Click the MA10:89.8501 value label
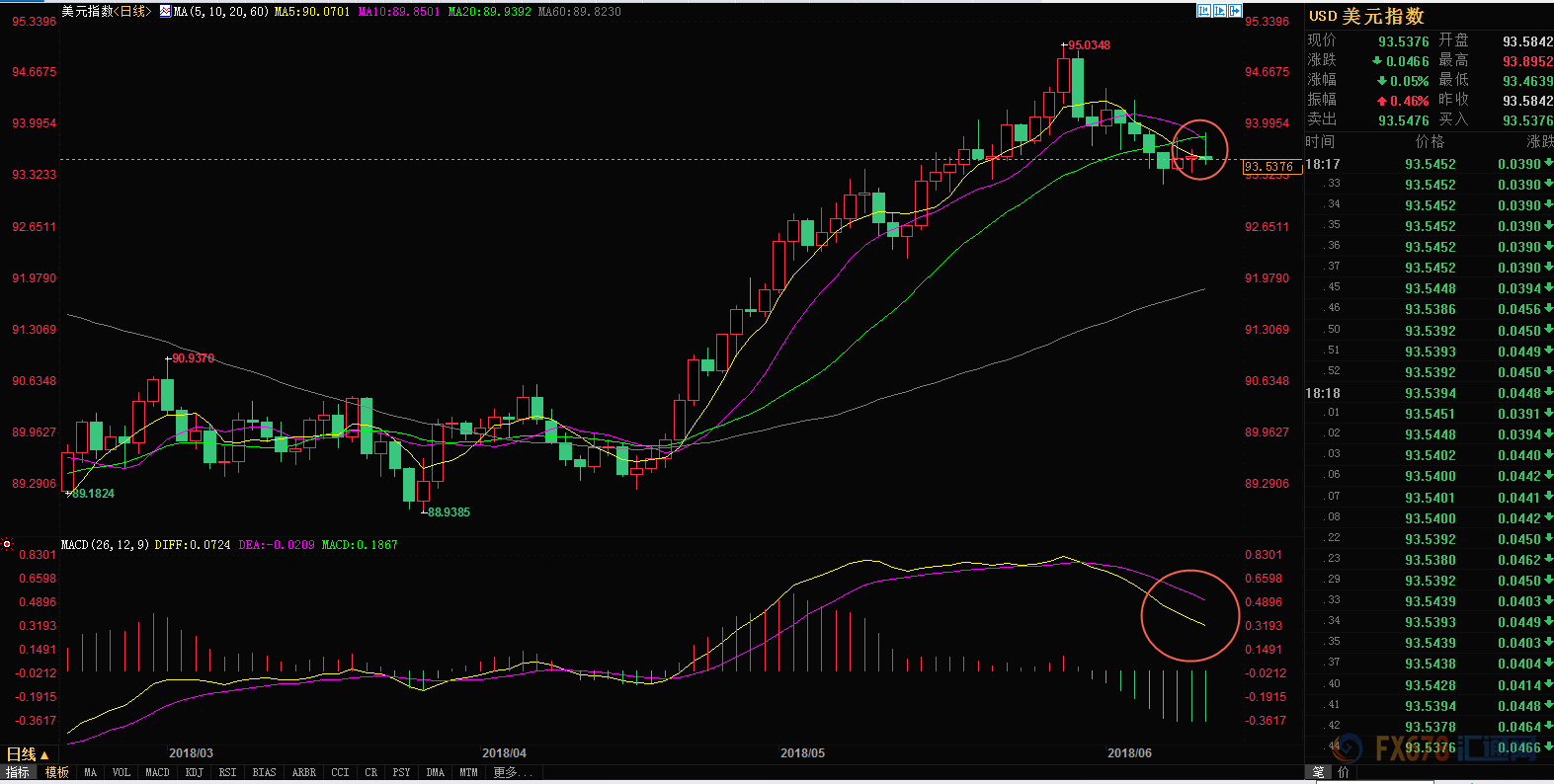 tap(399, 12)
